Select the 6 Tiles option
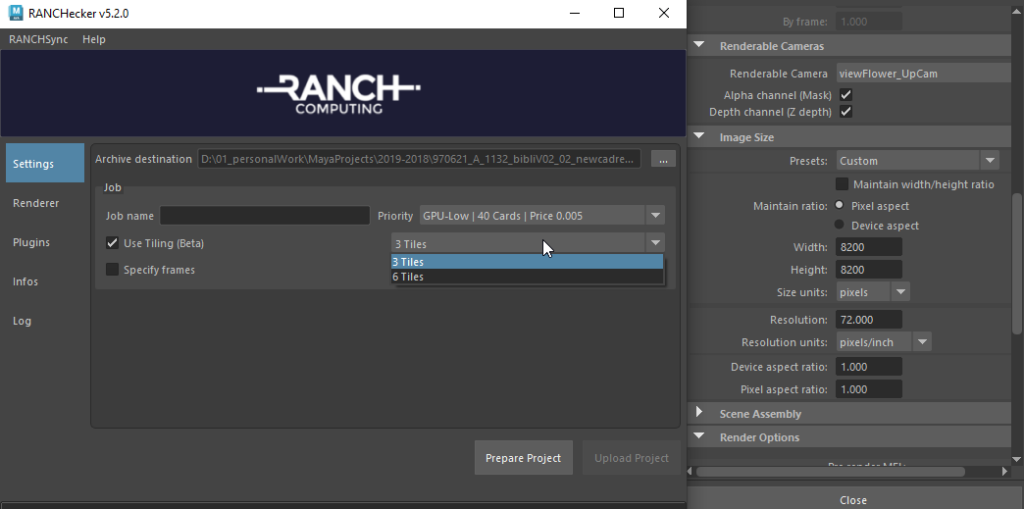This screenshot has width=1024, height=509. click(527, 276)
